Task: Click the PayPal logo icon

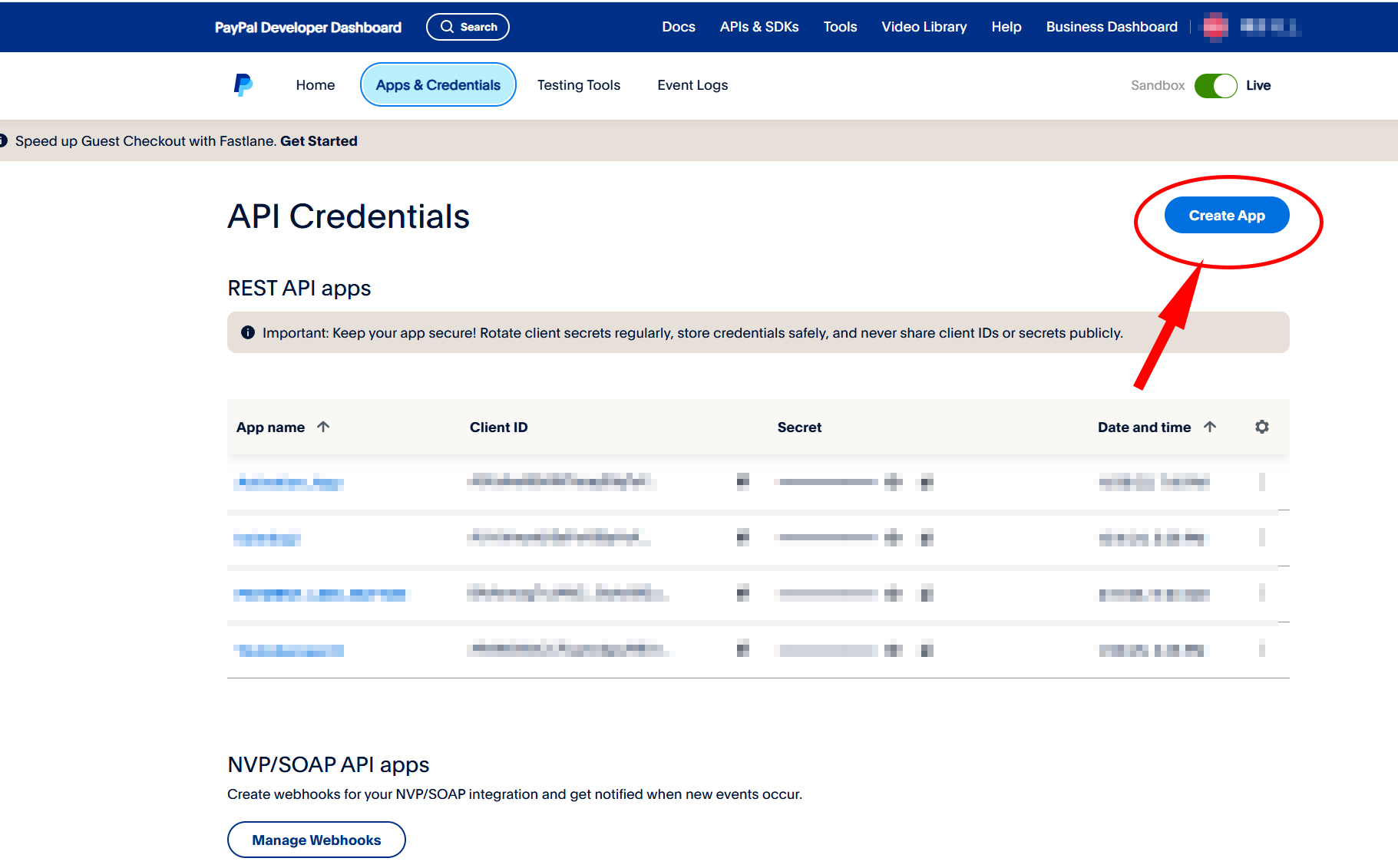Action: click(243, 84)
